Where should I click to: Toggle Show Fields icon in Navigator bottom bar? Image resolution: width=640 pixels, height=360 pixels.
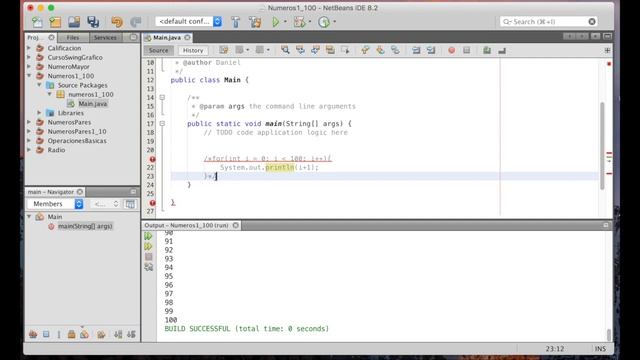click(46, 334)
